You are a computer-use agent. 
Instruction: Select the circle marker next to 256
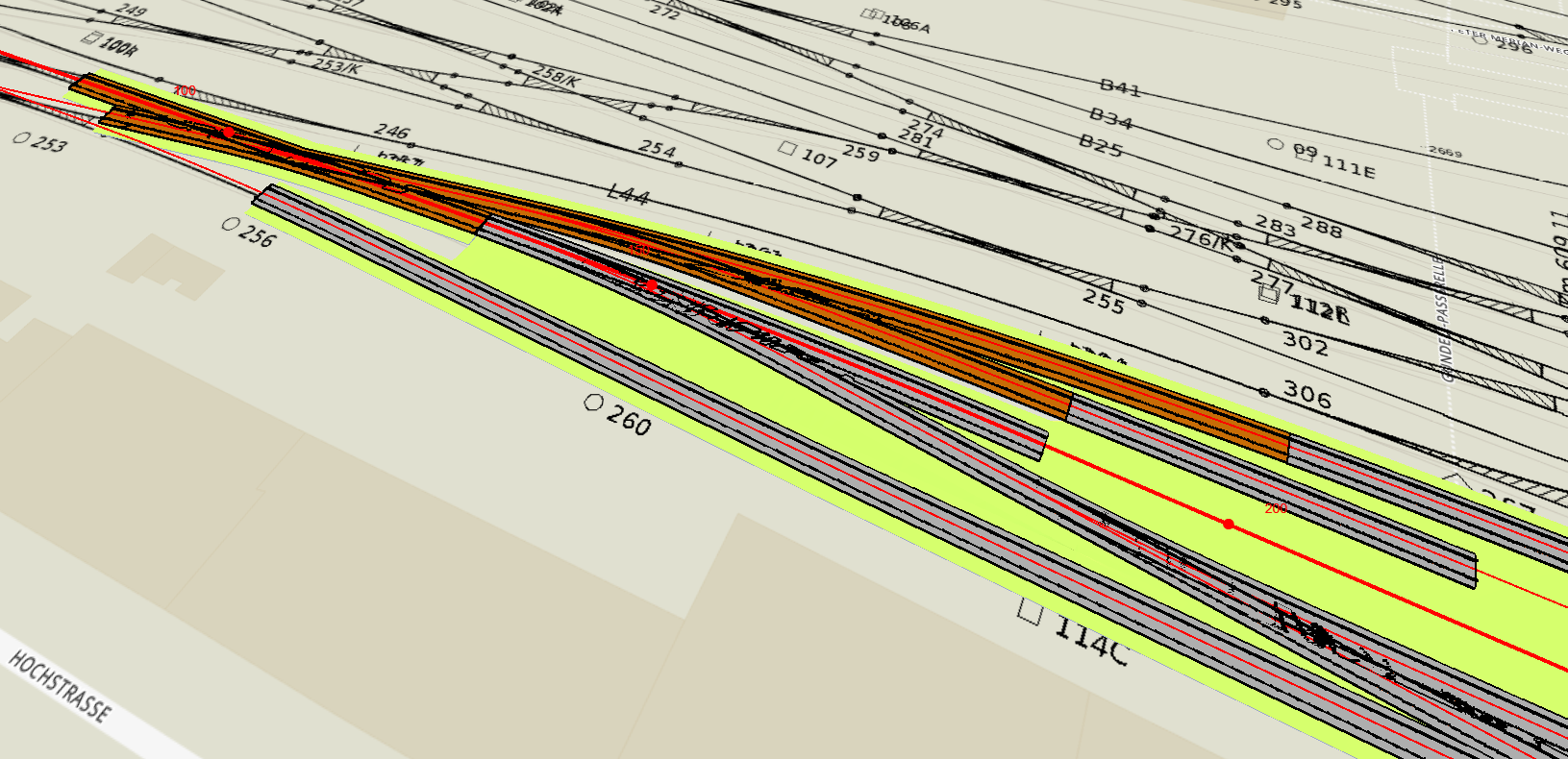pyautogui.click(x=229, y=225)
